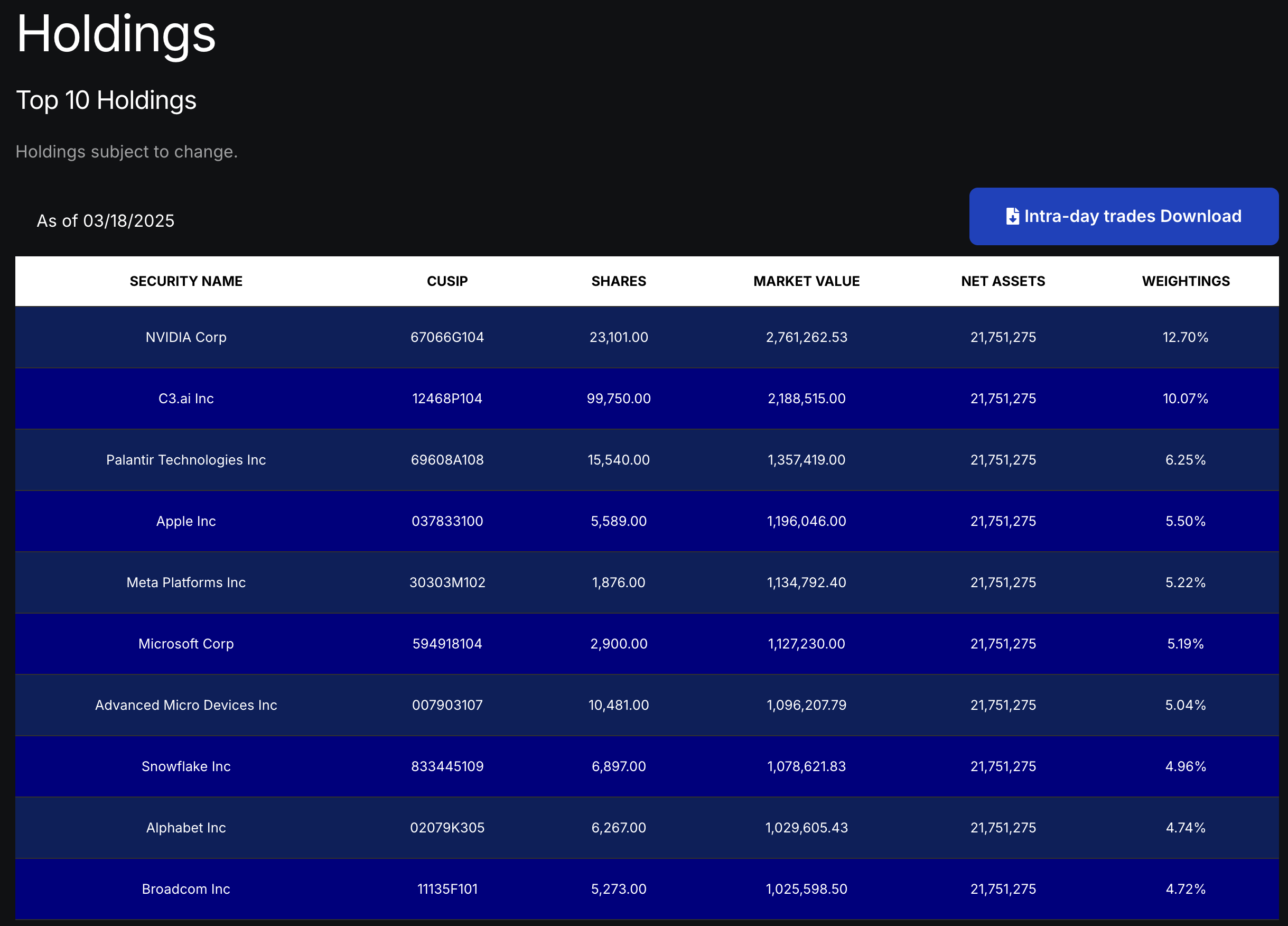Image resolution: width=1288 pixels, height=926 pixels.
Task: Select CUSIP 67066G104 cell
Action: tap(447, 337)
